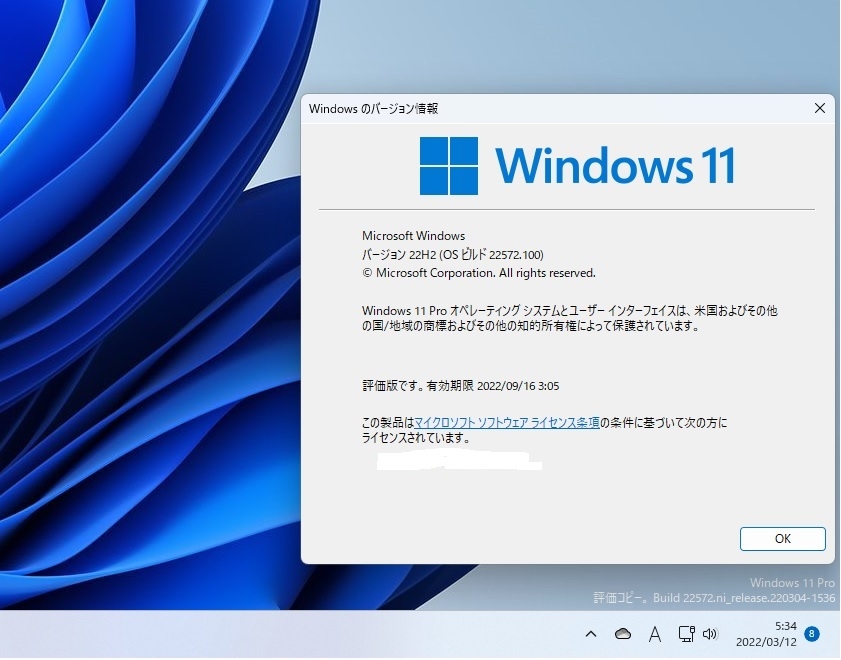This screenshot has width=841, height=660.
Task: Open the network status tray icon
Action: tap(686, 634)
